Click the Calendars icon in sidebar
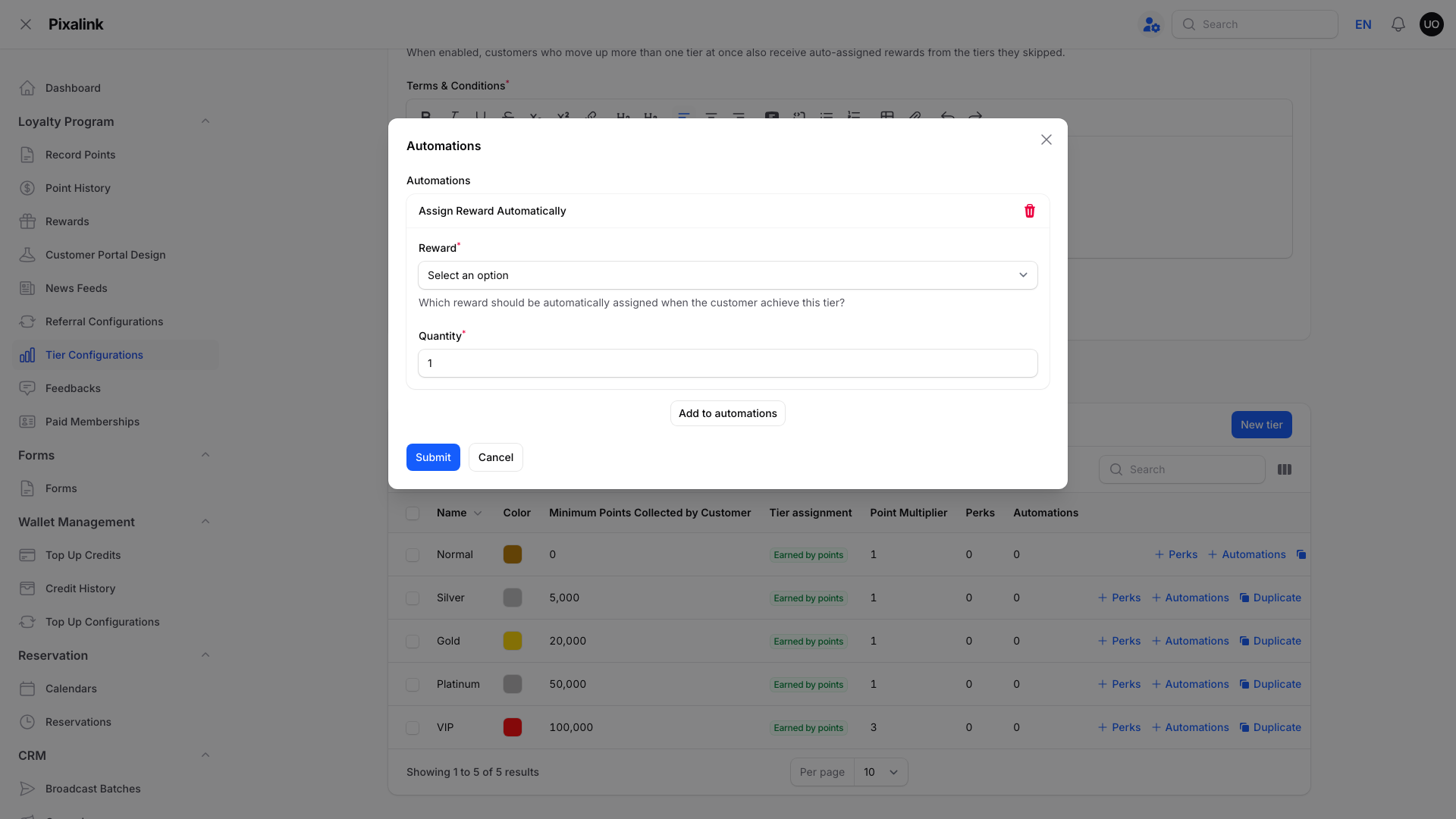 pyautogui.click(x=27, y=689)
